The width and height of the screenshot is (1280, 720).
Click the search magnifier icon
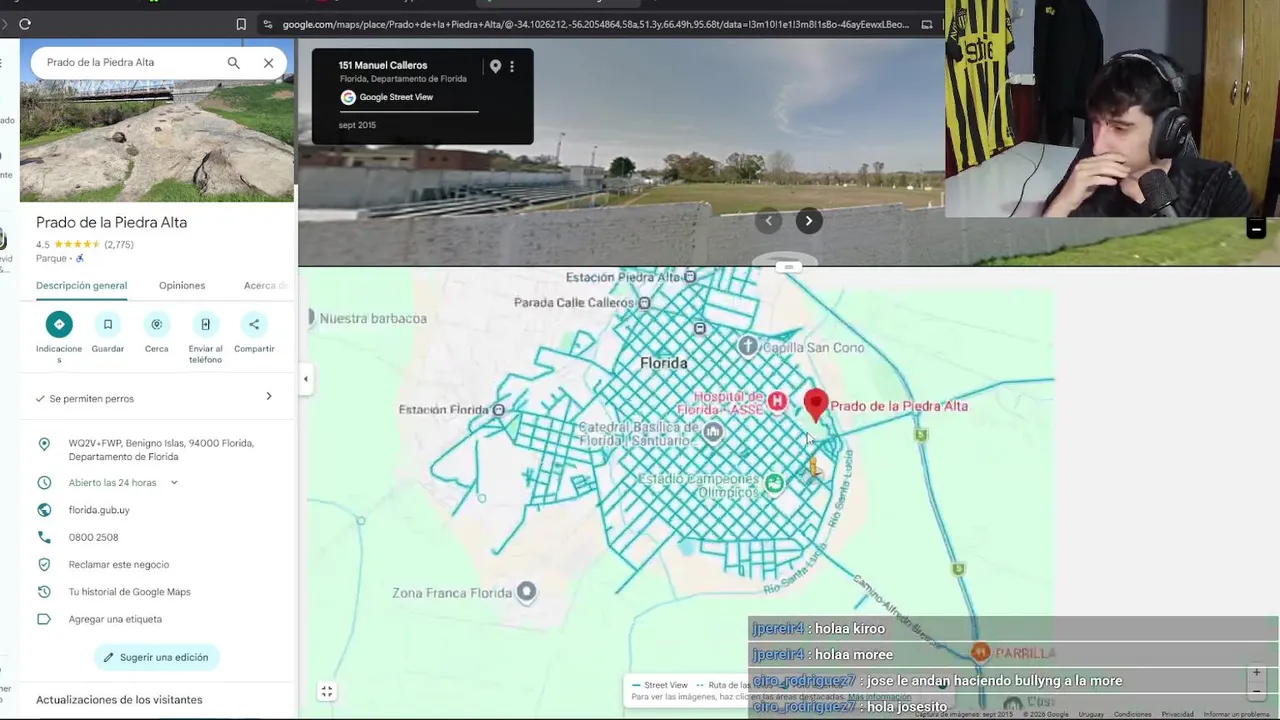tap(233, 63)
